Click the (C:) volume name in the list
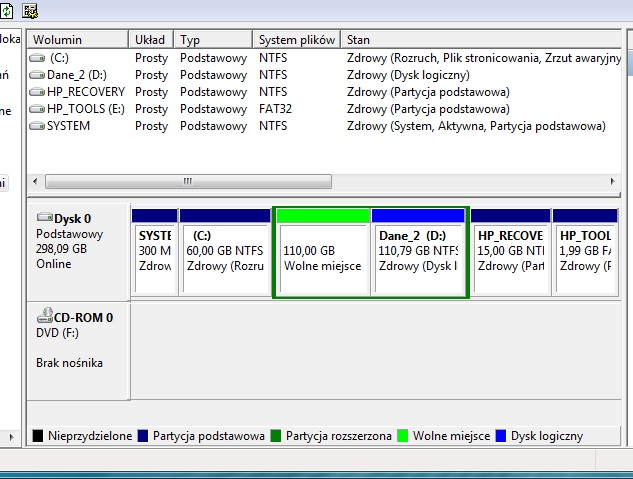Screen dimensions: 633x479 pyautogui.click(x=59, y=58)
